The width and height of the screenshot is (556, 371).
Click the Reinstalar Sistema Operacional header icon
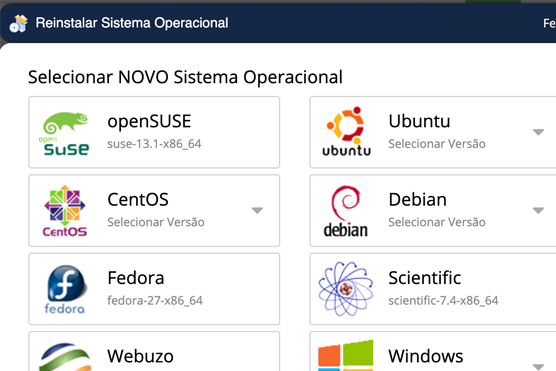coord(18,23)
